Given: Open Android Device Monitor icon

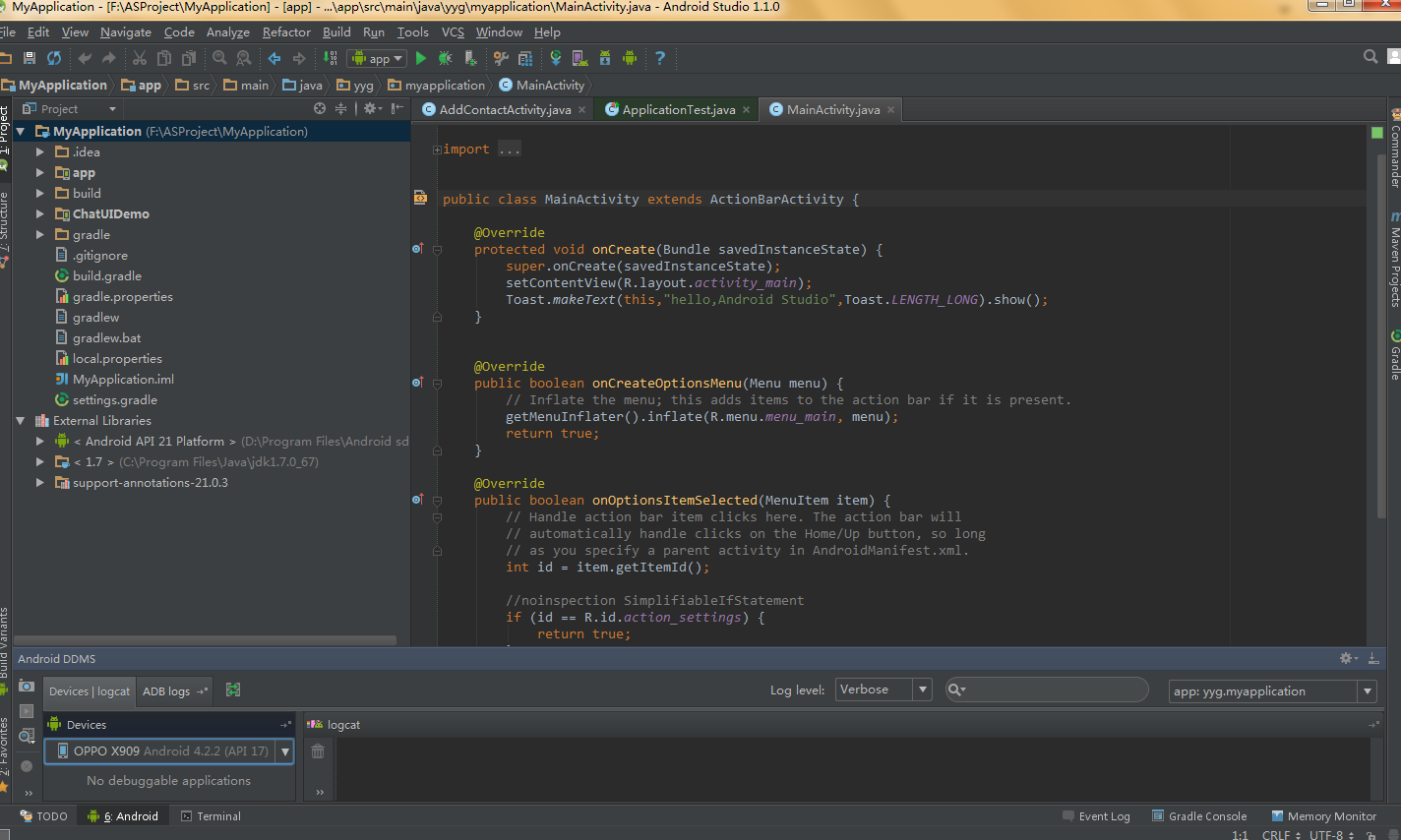Looking at the screenshot, I should (630, 59).
